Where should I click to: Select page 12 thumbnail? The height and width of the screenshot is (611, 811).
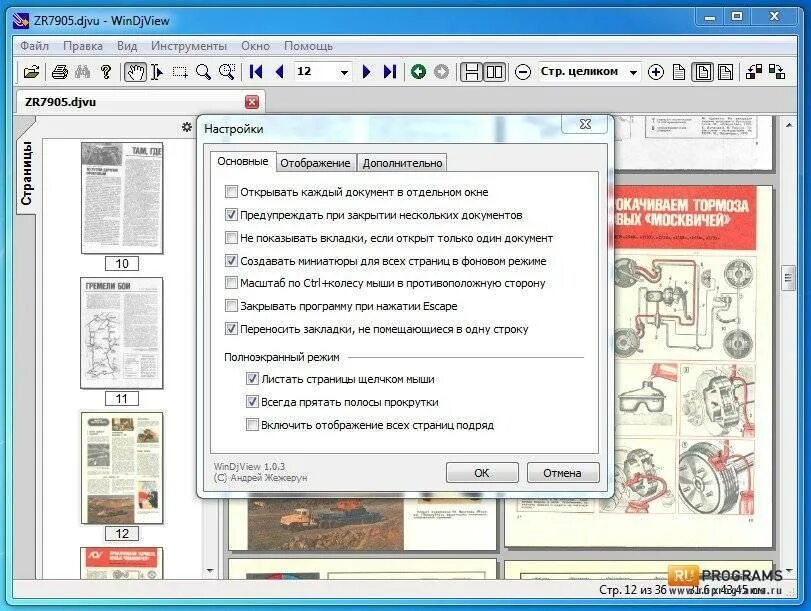click(122, 468)
